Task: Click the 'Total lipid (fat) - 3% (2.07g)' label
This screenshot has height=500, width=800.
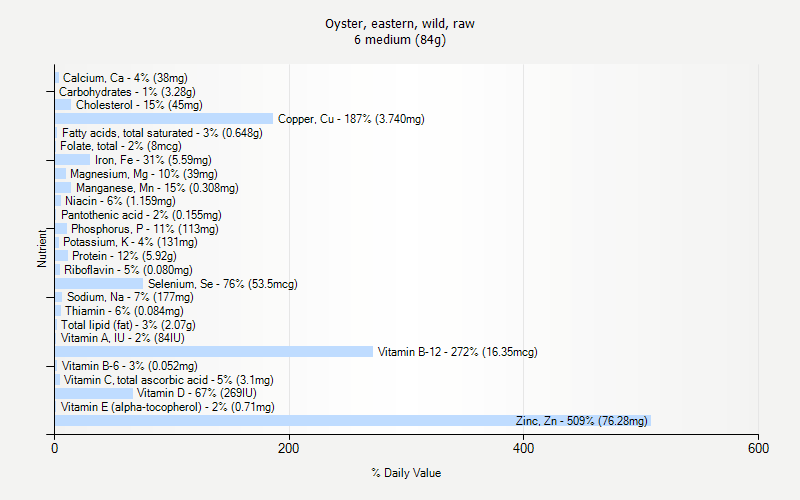Action: pyautogui.click(x=128, y=324)
